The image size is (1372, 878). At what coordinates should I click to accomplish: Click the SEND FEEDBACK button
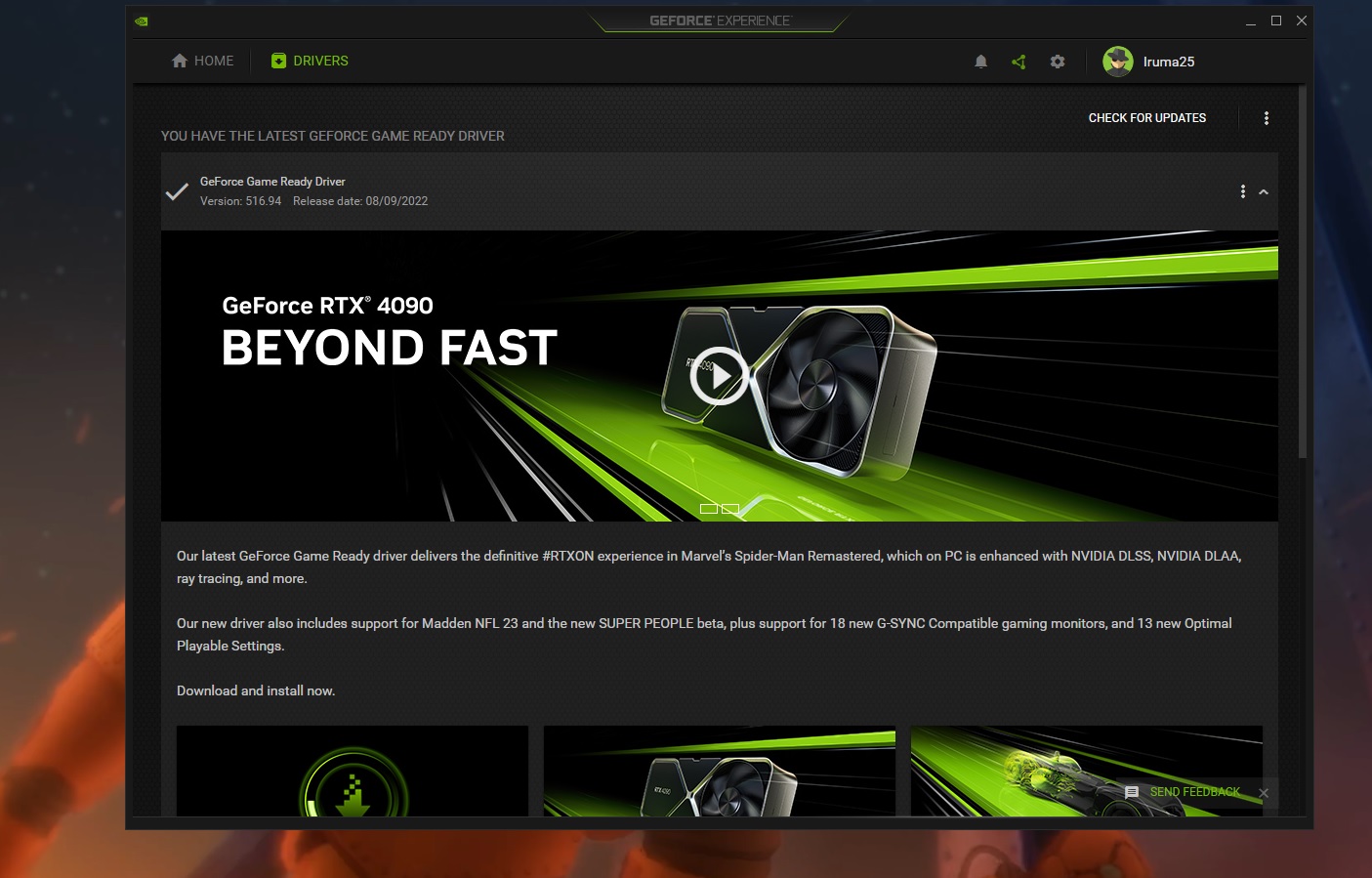click(x=1183, y=792)
